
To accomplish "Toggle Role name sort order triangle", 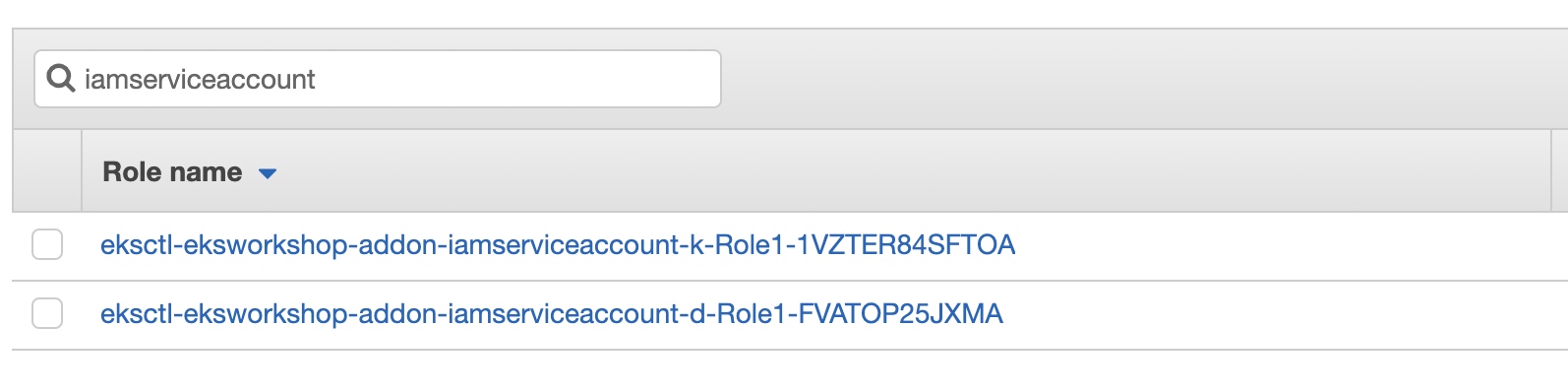I will pos(268,173).
